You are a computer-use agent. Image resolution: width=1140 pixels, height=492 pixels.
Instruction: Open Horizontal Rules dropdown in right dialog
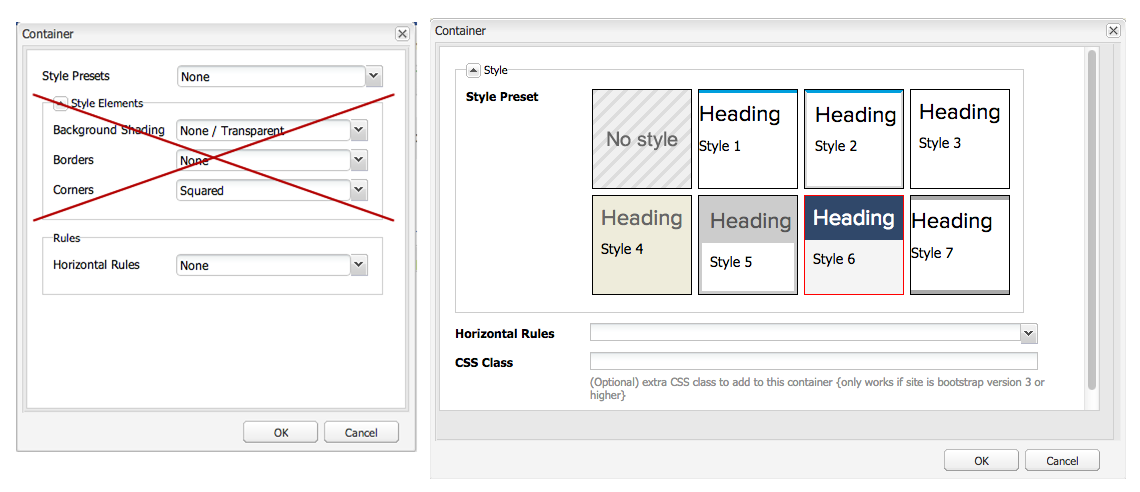pos(1028,334)
